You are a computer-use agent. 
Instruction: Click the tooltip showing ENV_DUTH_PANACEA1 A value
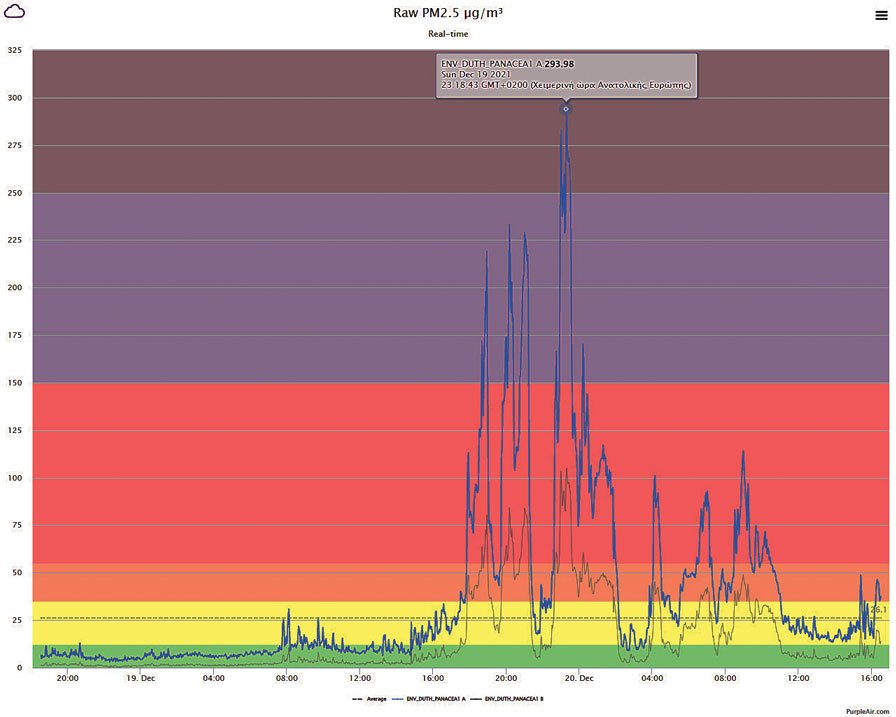coord(566,75)
